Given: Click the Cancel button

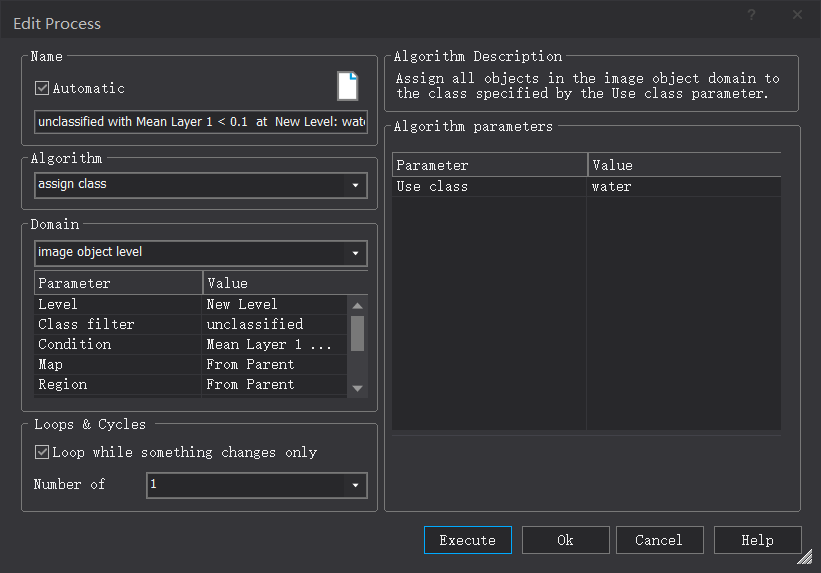Looking at the screenshot, I should pyautogui.click(x=658, y=540).
